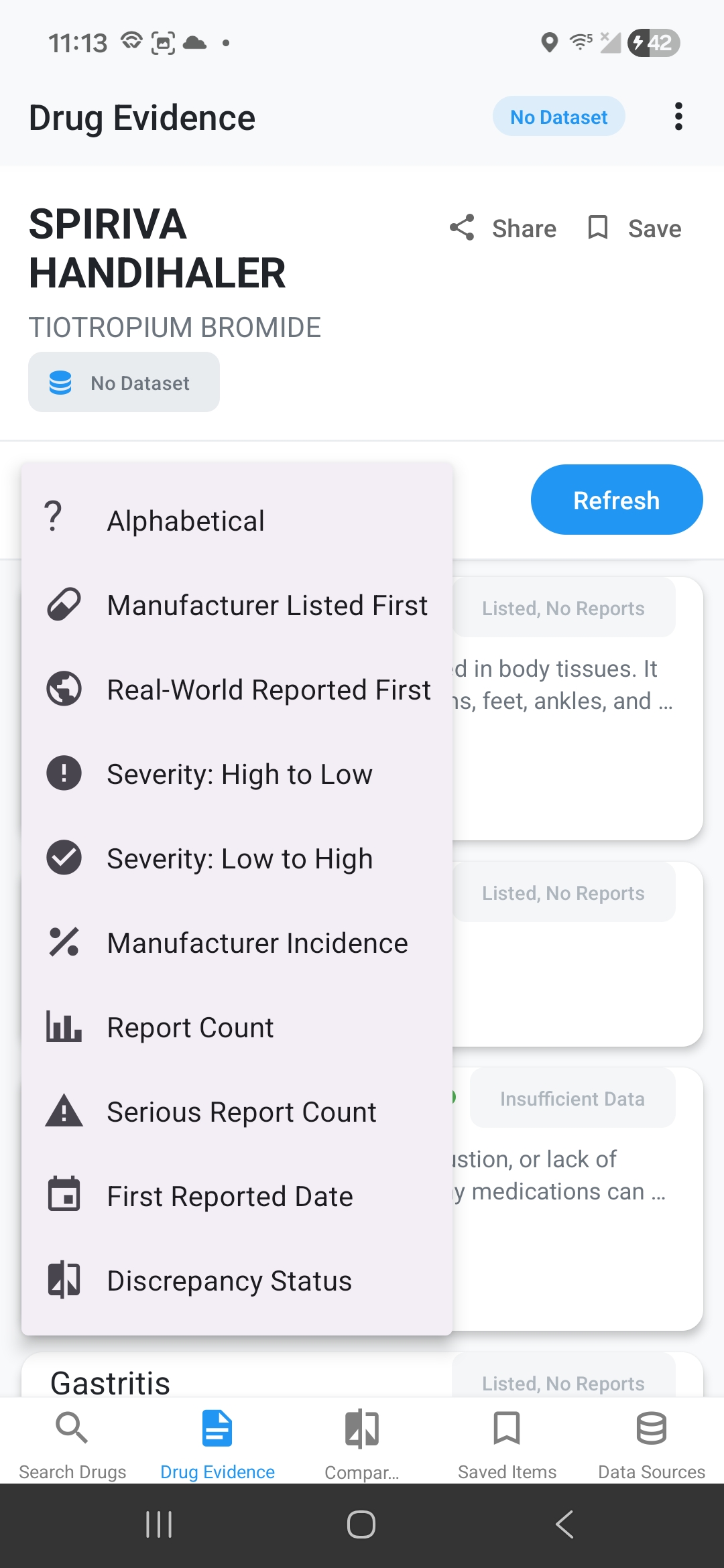Sort by Severity: High to Low
Image resolution: width=724 pixels, height=1568 pixels.
[239, 774]
